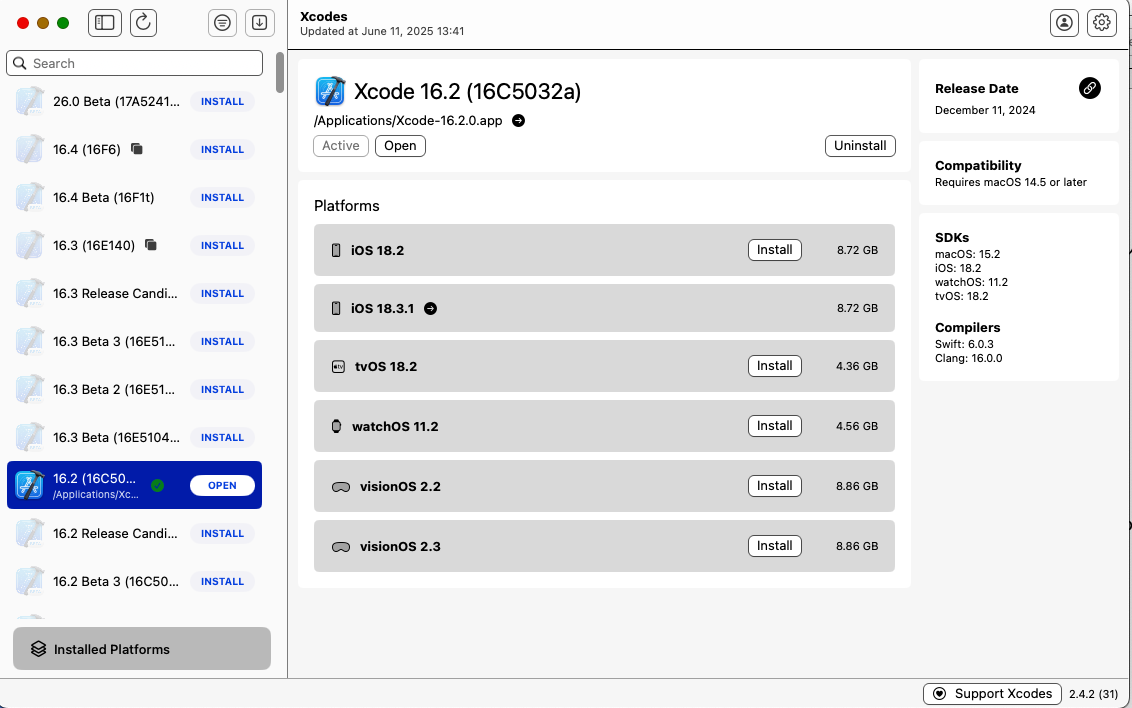
Task: Click the iPhone icon of iOS 18.2
Action: (x=336, y=250)
